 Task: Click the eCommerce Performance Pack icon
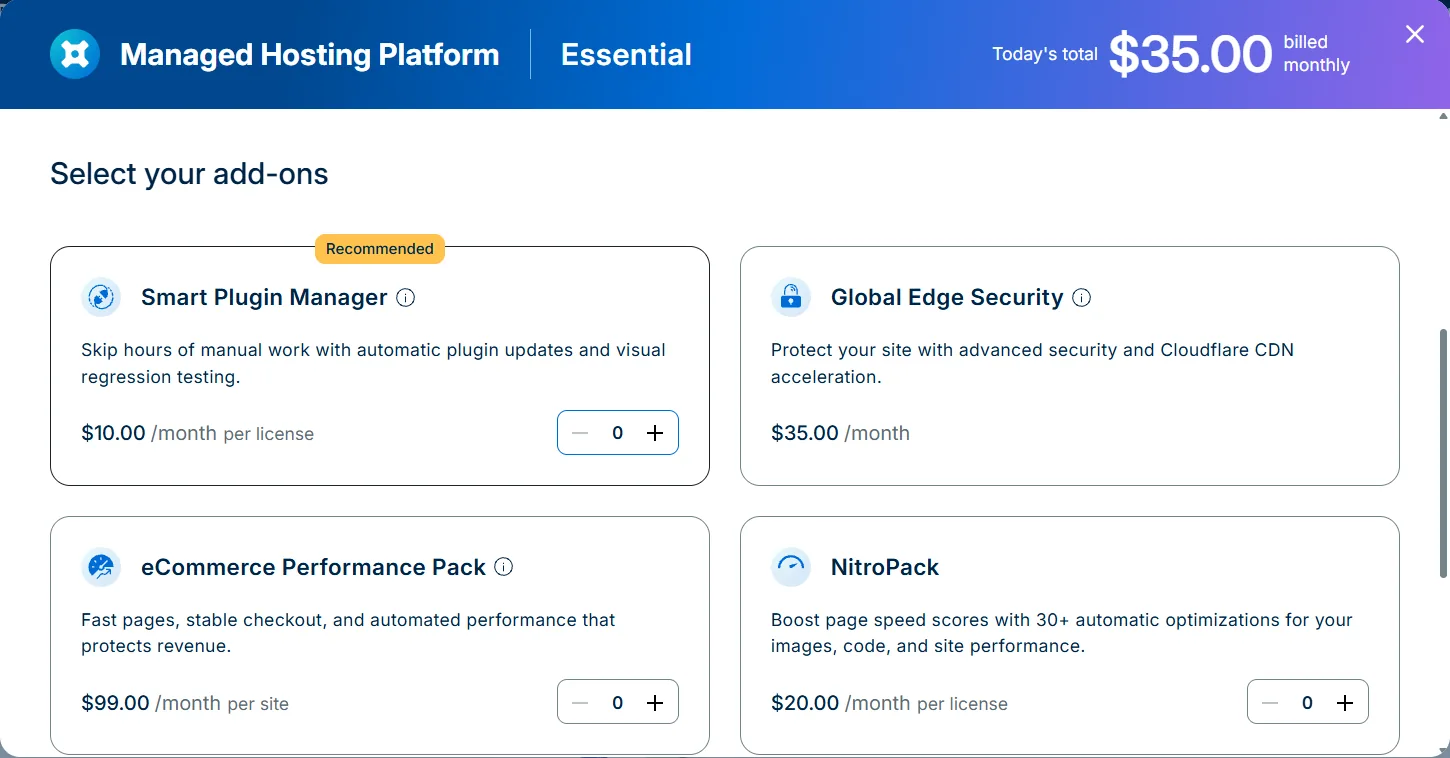pyautogui.click(x=101, y=567)
